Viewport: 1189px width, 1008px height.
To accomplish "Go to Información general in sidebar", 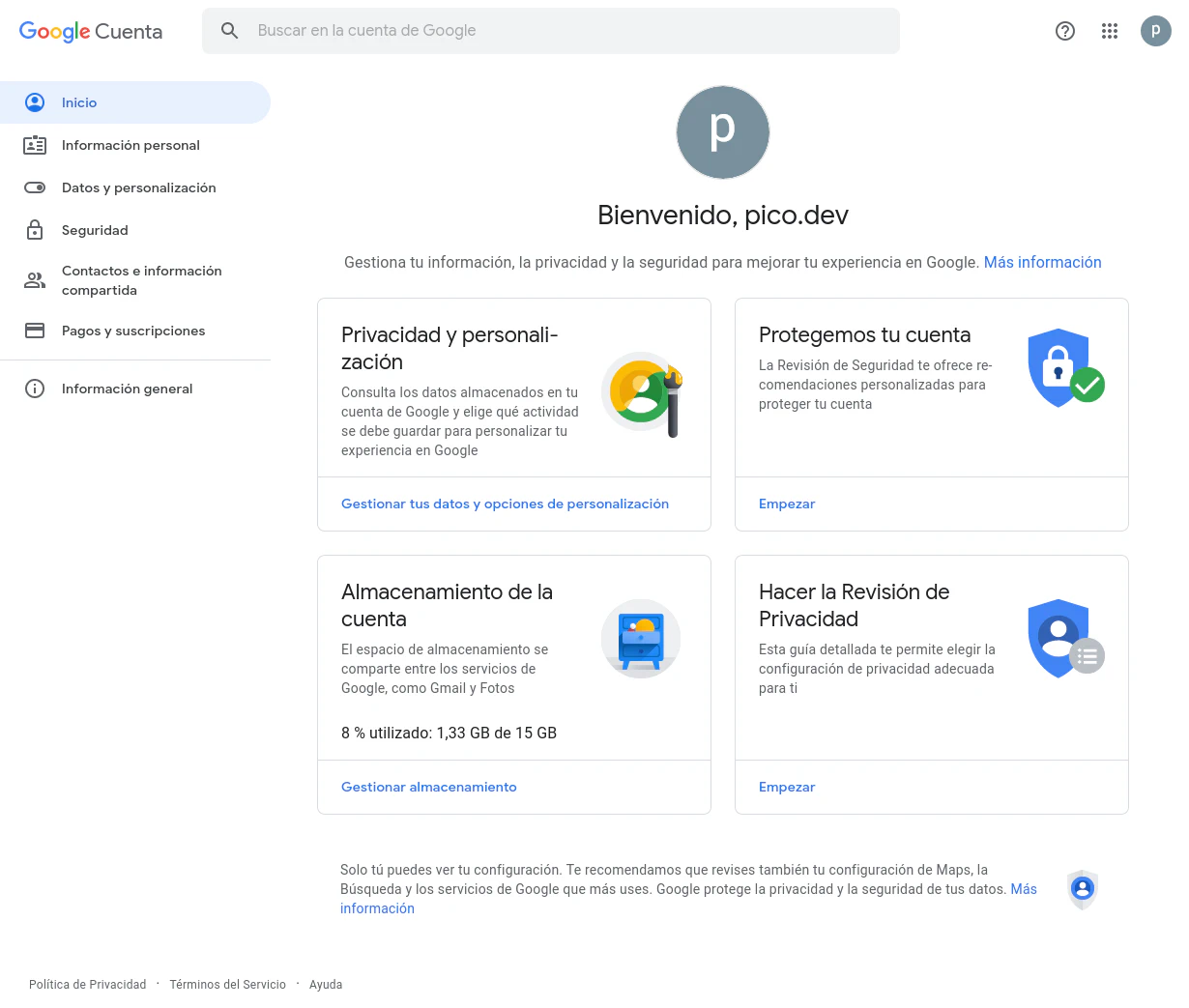I will [127, 389].
